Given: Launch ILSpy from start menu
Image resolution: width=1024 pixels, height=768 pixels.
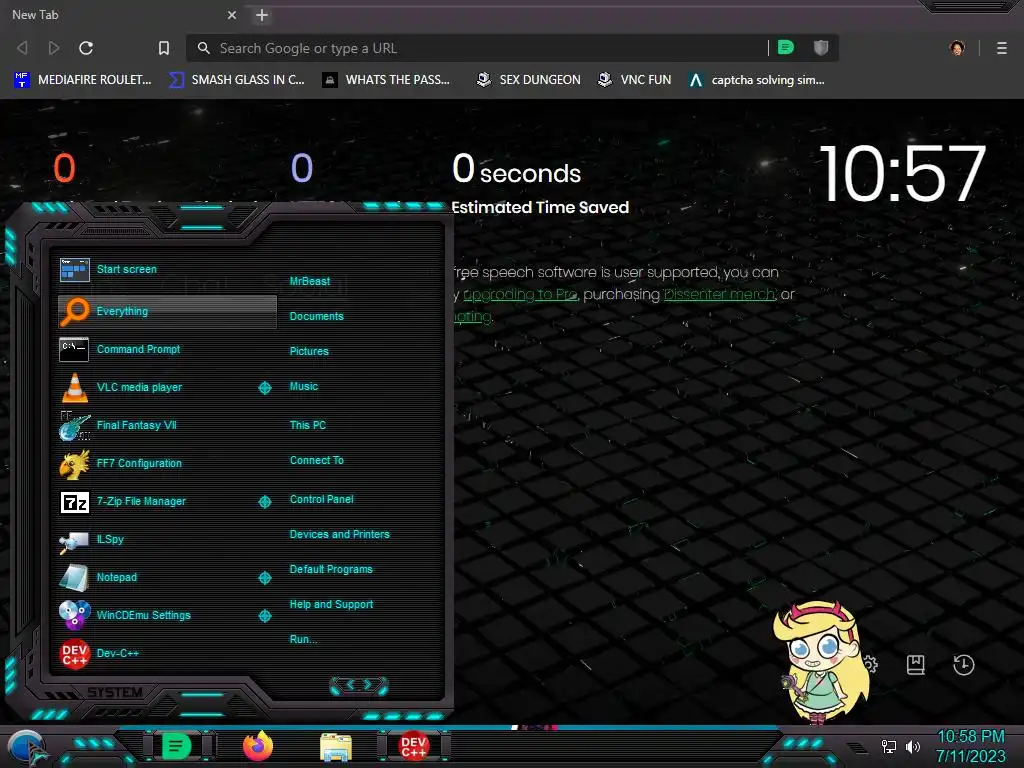Looking at the screenshot, I should coord(167,539).
